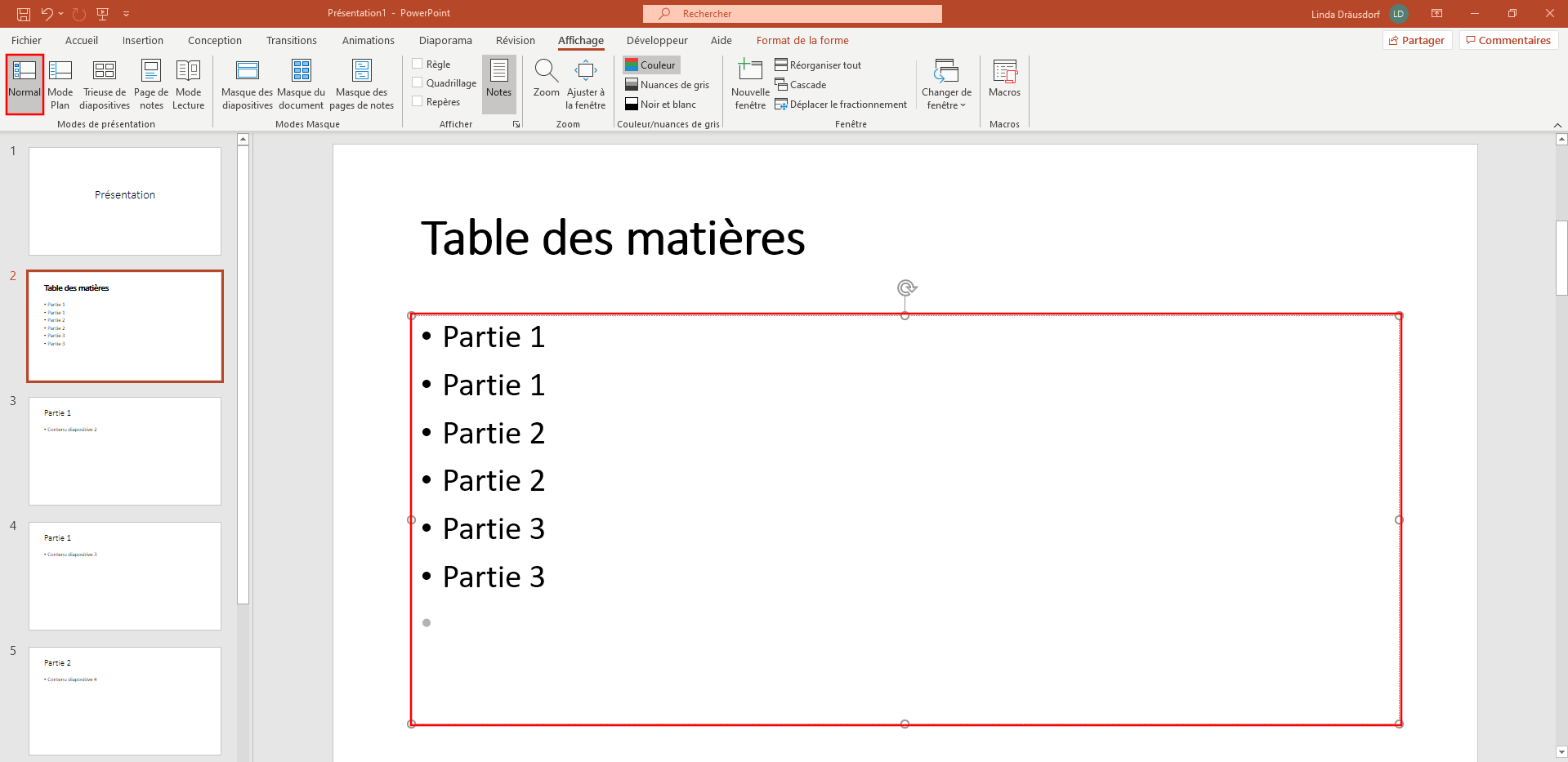Image resolution: width=1568 pixels, height=762 pixels.
Task: Open Masque du document
Action: coord(302,85)
